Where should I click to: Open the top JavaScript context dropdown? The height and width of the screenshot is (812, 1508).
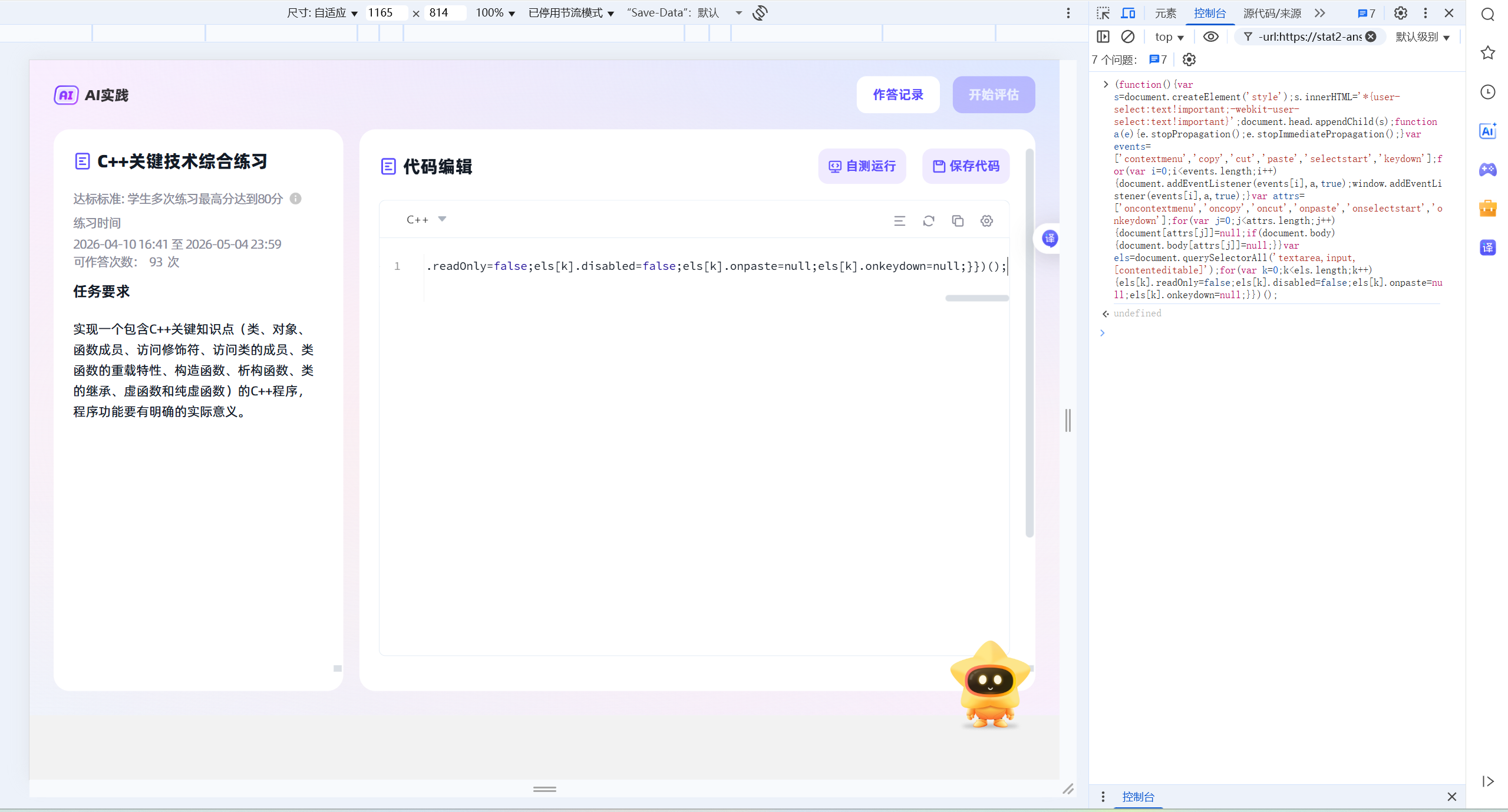coord(1169,37)
